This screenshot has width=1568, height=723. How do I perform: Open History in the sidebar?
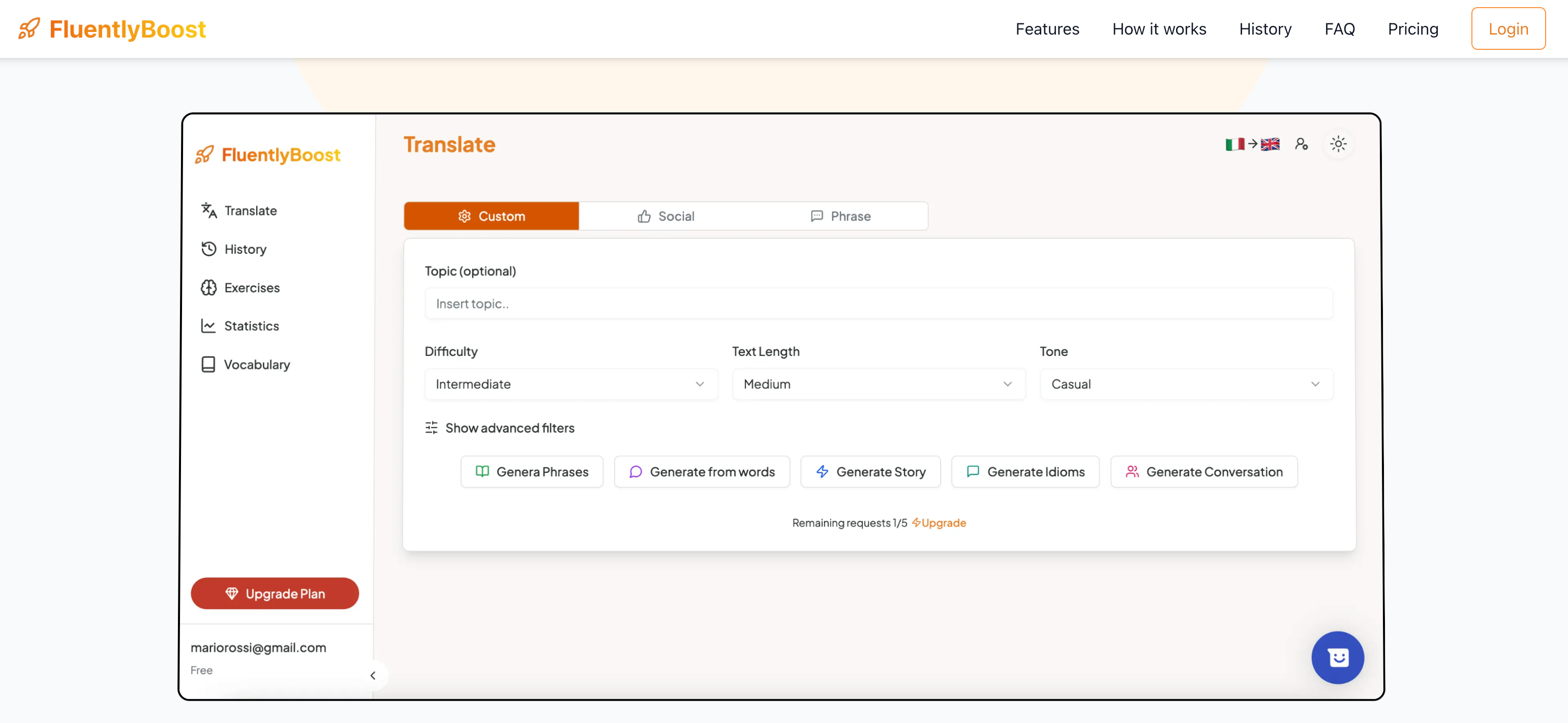click(x=245, y=249)
